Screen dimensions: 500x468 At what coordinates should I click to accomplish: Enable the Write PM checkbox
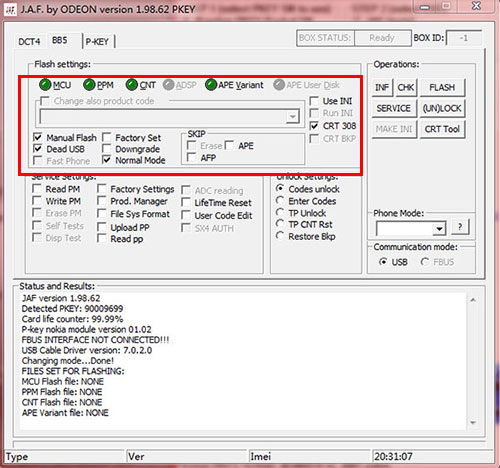click(37, 201)
